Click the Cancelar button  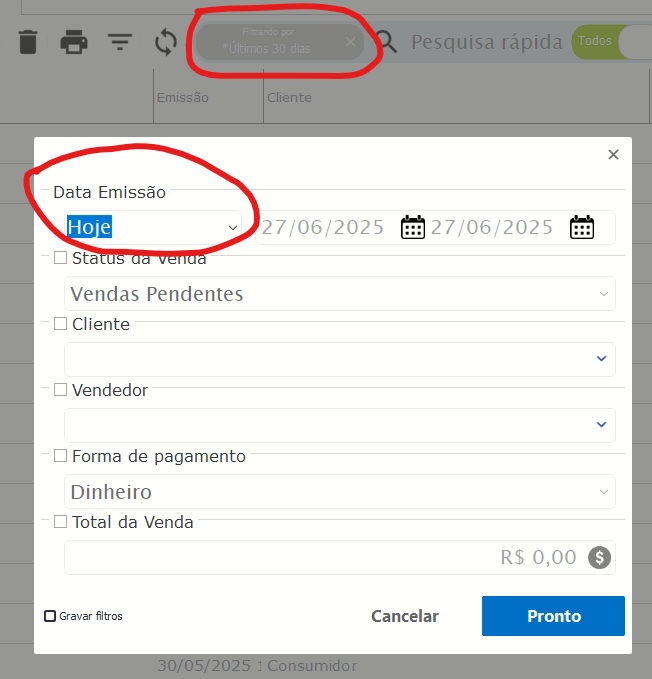pos(405,616)
